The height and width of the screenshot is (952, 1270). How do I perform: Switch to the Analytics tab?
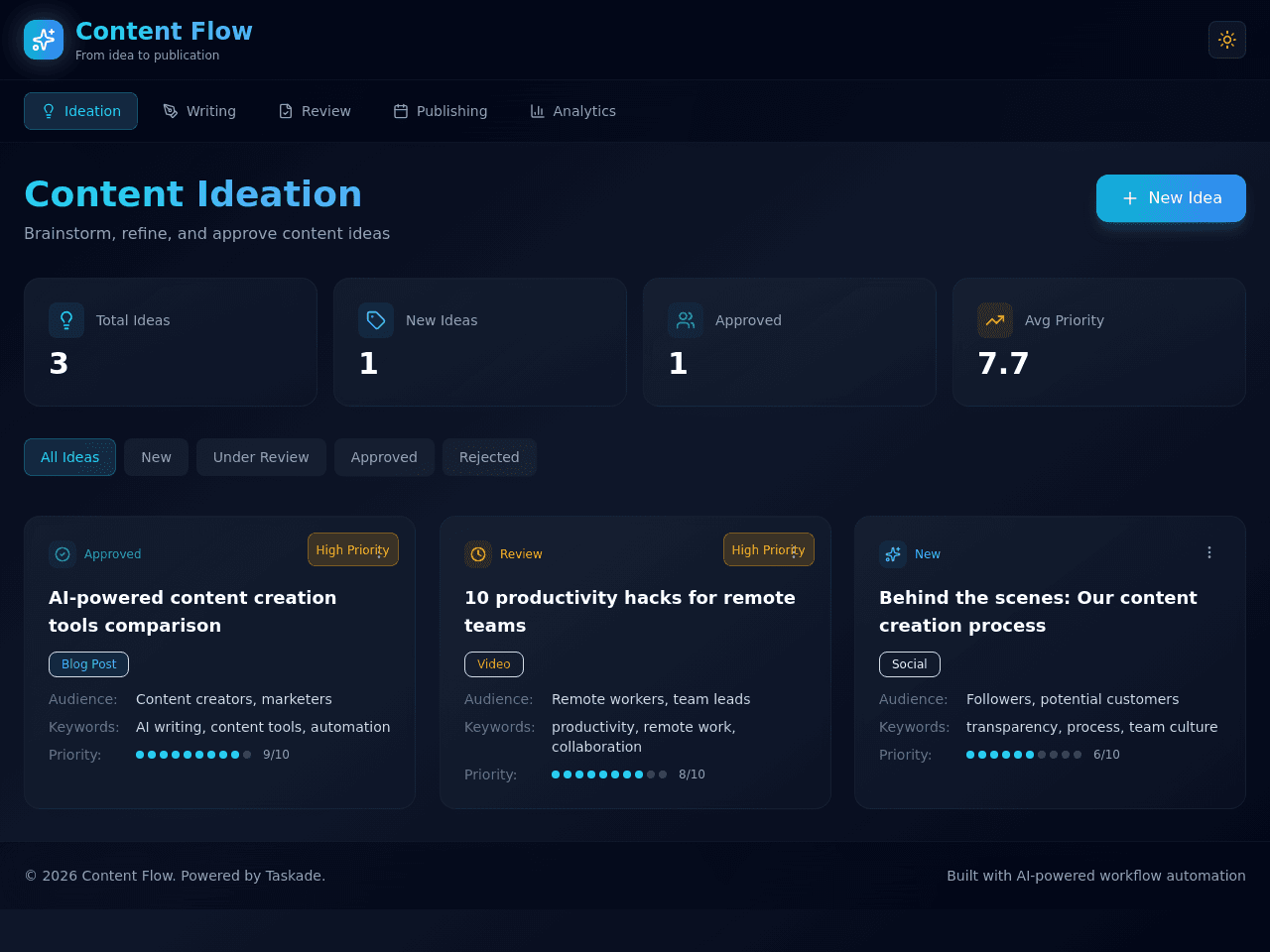coord(572,111)
